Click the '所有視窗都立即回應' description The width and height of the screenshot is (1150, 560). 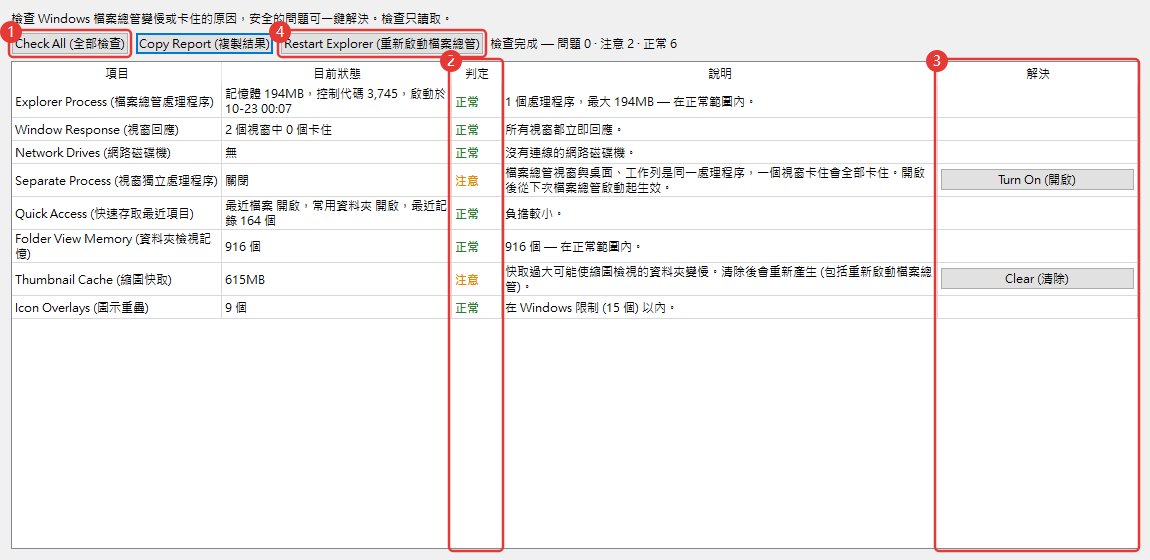coord(564,130)
